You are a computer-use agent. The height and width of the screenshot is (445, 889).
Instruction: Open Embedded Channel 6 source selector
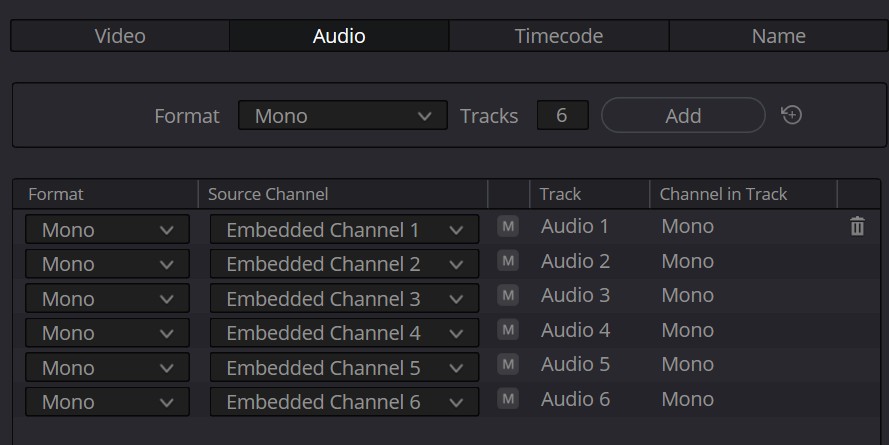tap(344, 402)
